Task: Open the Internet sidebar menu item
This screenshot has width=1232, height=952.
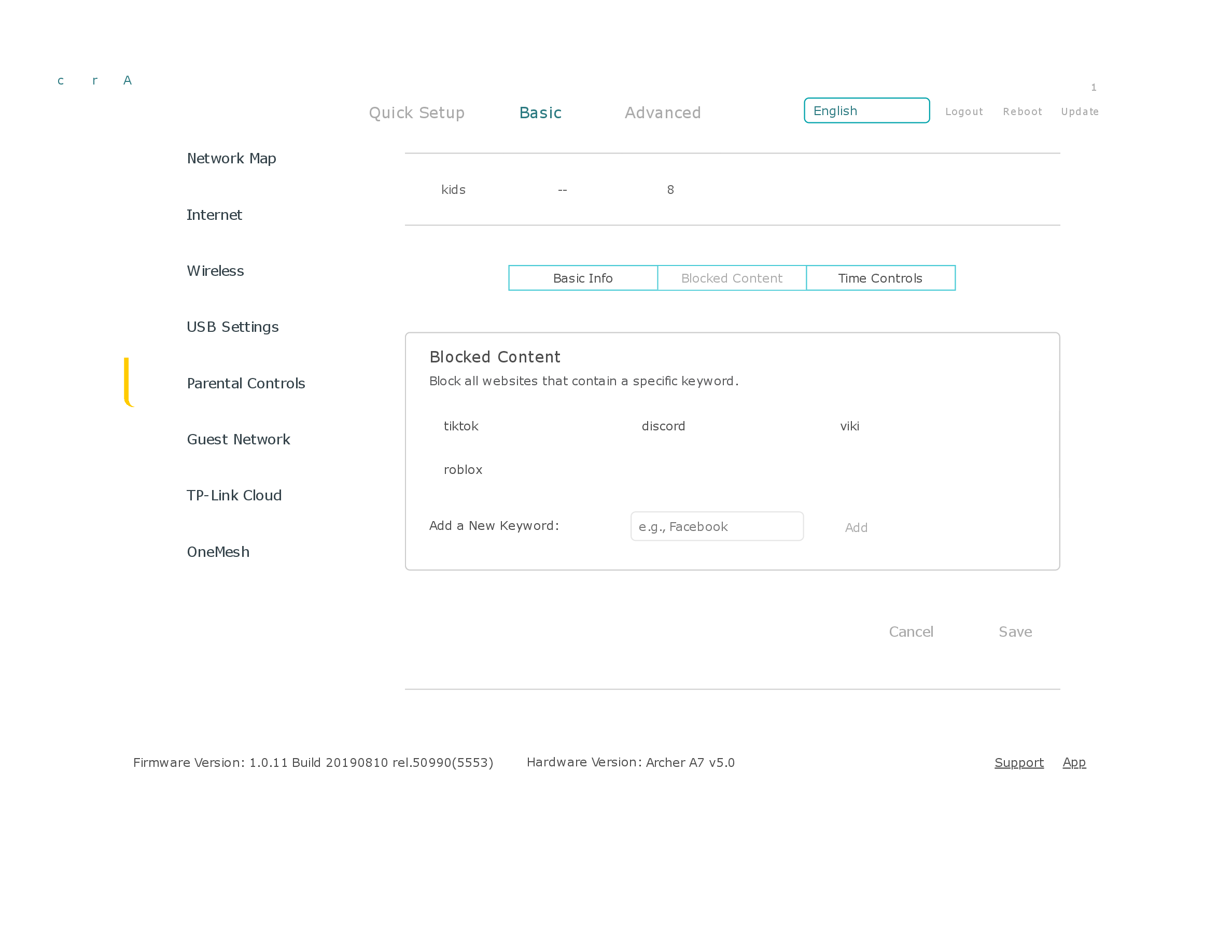Action: (x=214, y=215)
